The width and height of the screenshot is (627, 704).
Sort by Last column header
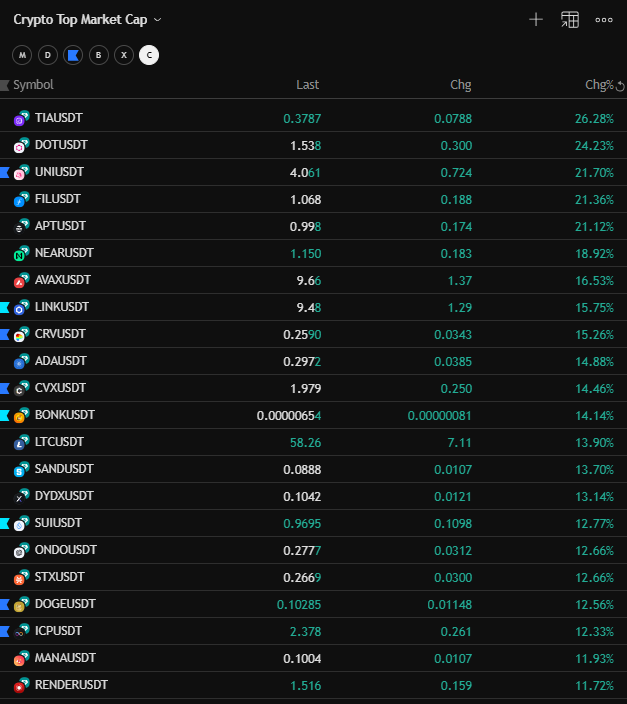308,85
